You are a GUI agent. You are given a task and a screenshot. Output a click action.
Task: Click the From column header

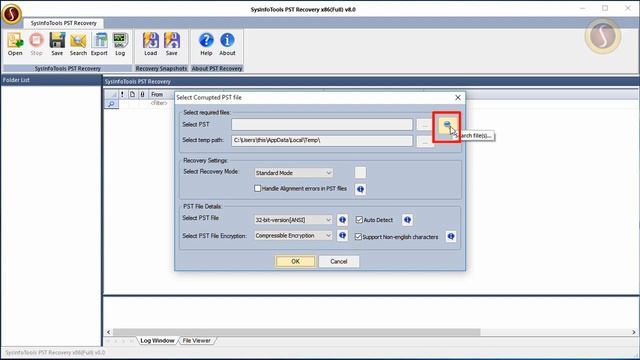[x=157, y=94]
